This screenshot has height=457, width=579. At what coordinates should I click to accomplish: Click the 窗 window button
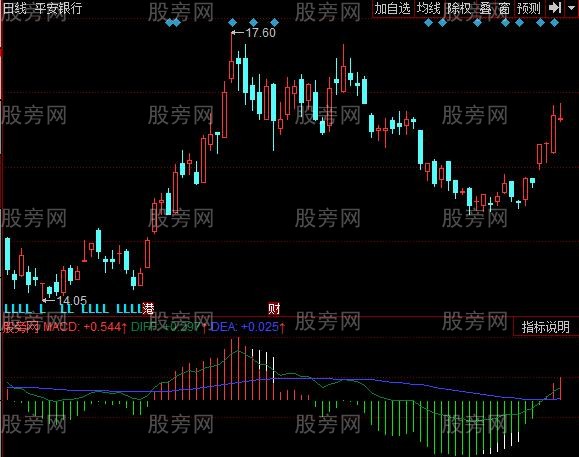point(504,8)
